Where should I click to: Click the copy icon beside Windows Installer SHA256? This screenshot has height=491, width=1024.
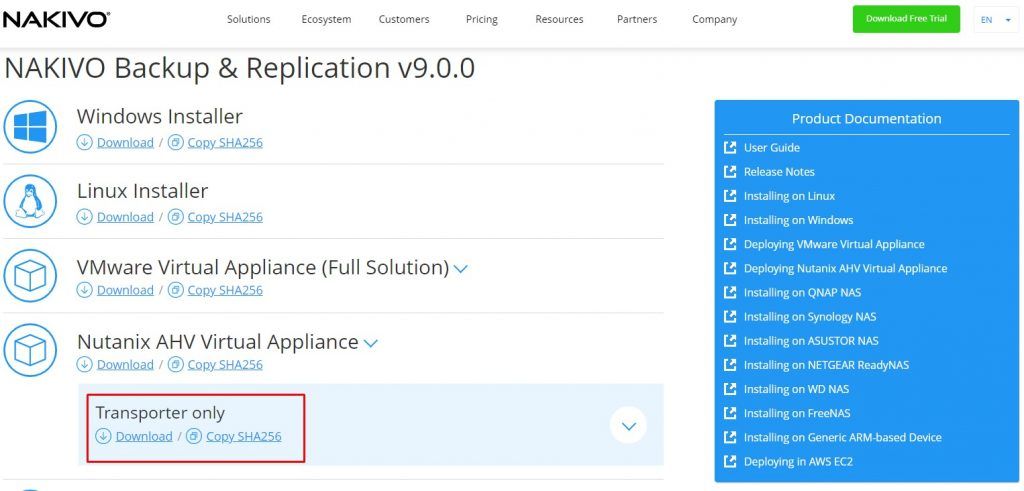176,142
